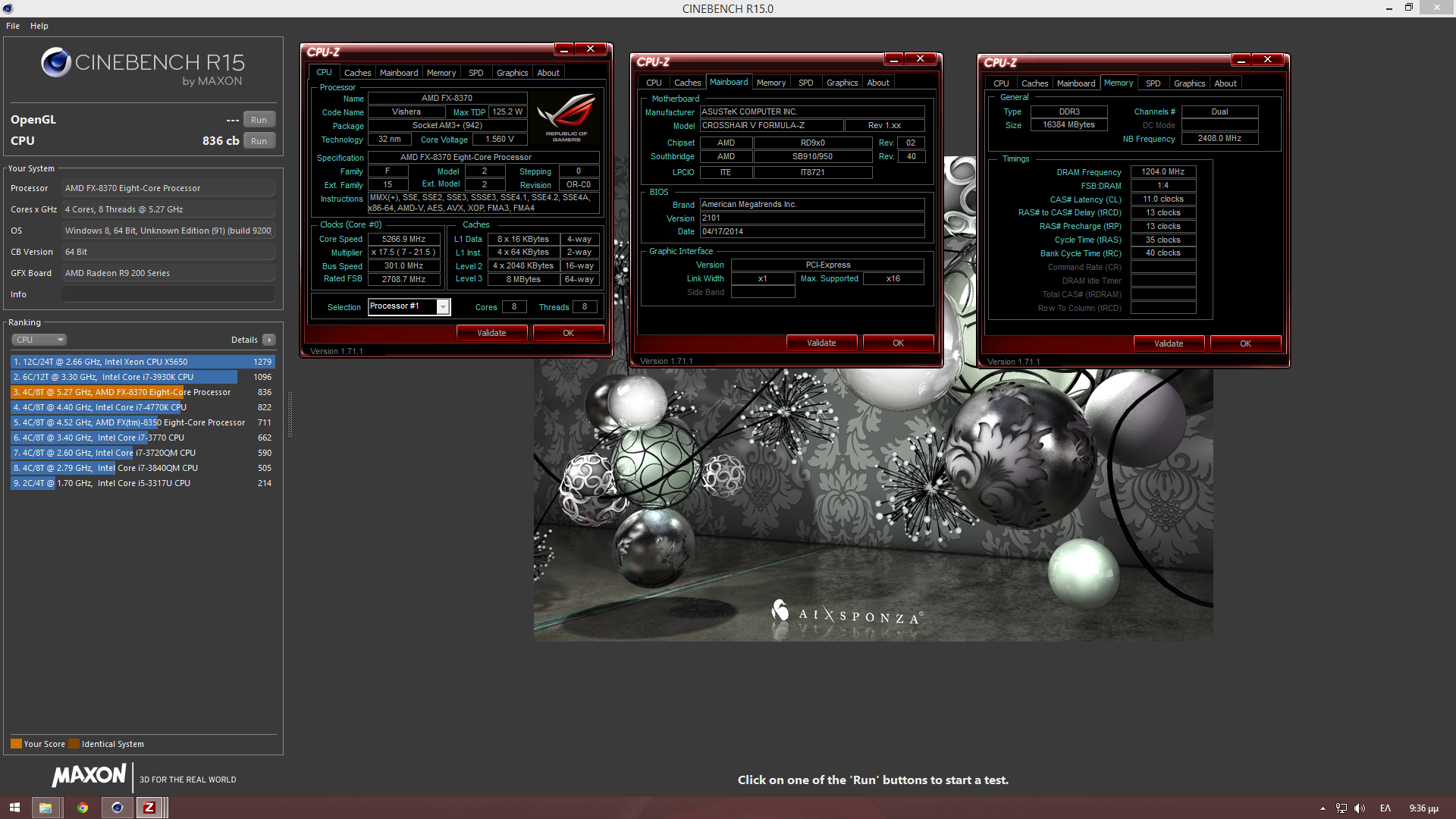Select ranking row Intel Xeon CPU X5650
The width and height of the screenshot is (1456, 819).
143,362
